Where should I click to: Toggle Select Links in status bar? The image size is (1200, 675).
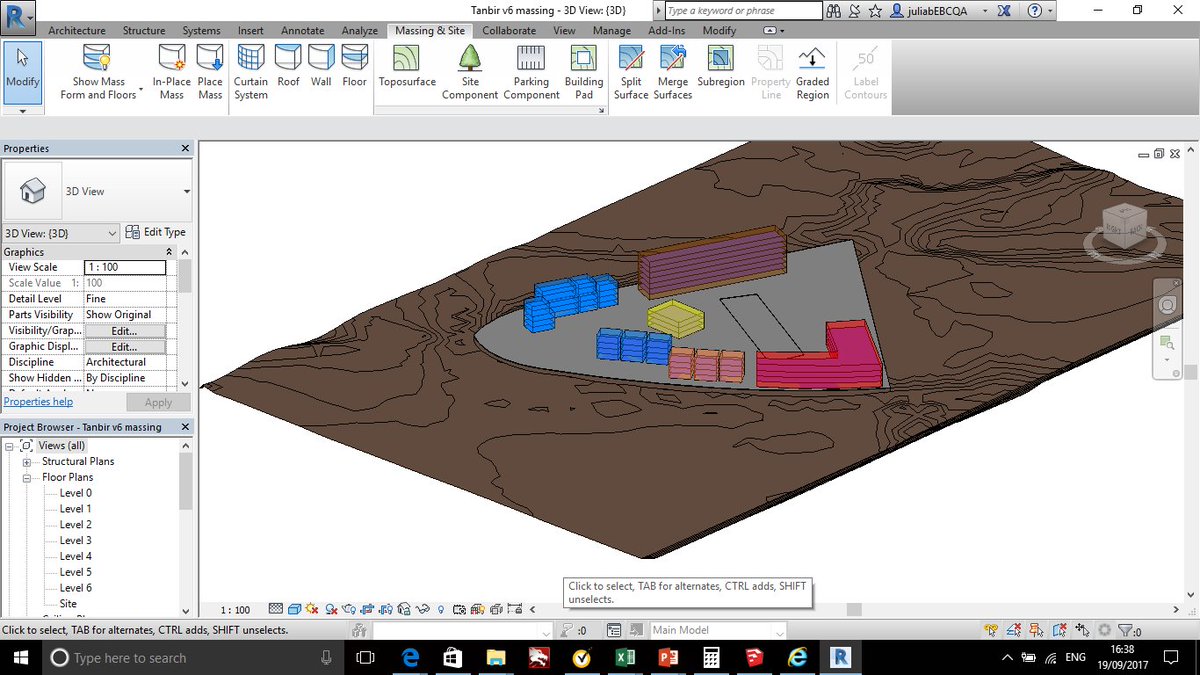pos(991,630)
